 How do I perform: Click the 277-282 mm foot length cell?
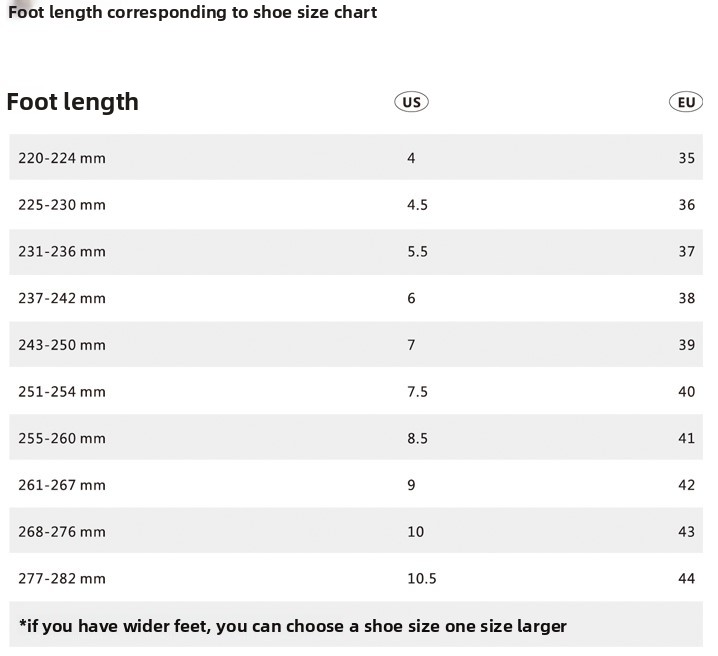click(x=62, y=579)
